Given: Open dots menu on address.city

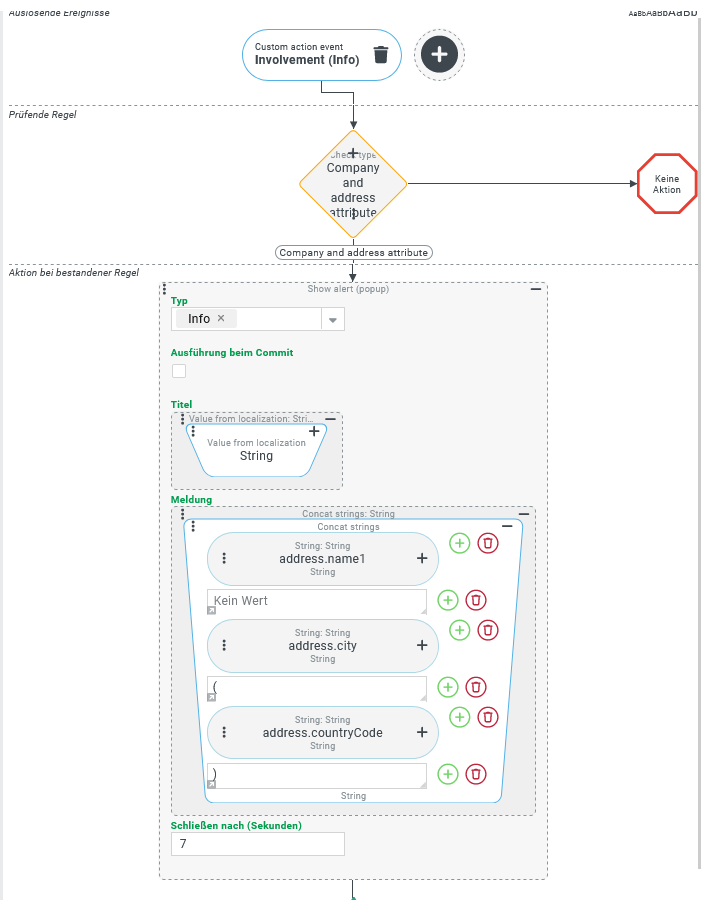Looking at the screenshot, I should coord(224,645).
